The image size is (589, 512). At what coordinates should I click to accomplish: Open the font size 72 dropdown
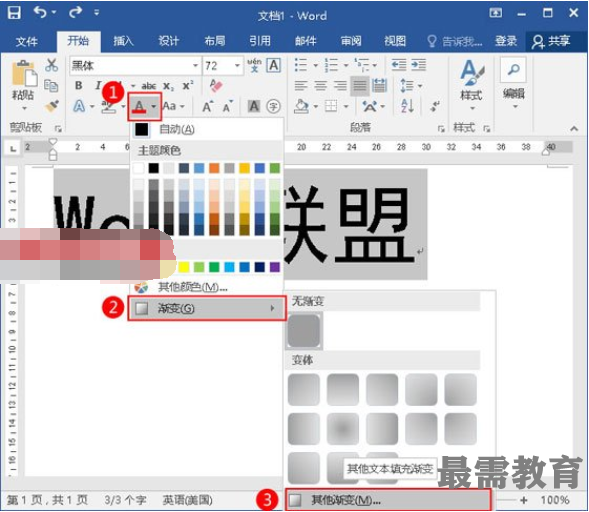click(x=237, y=66)
